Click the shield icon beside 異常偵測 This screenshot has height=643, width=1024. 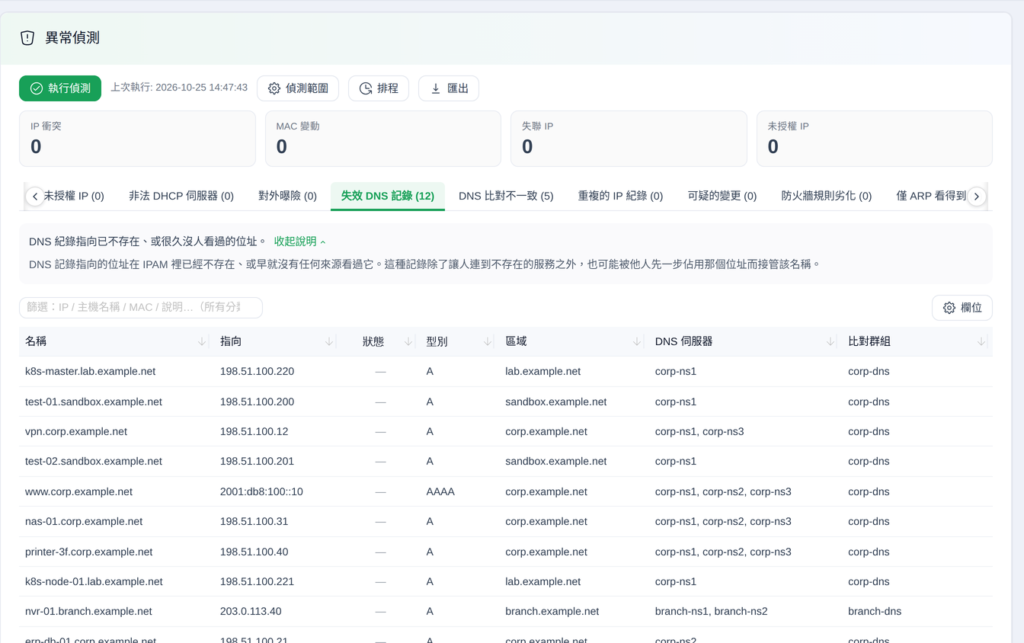point(27,38)
